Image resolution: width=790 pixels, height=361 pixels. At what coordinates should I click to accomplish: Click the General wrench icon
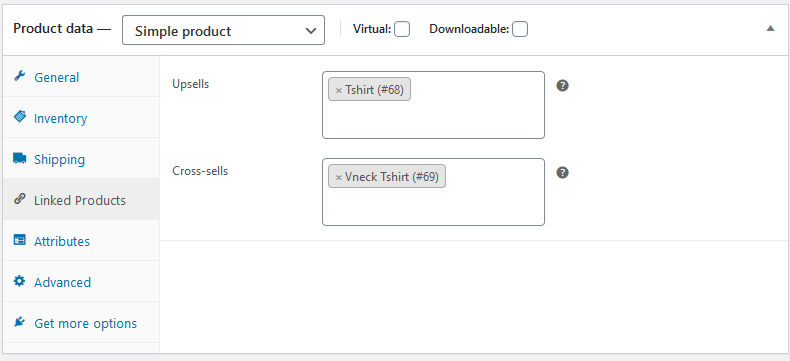point(19,77)
